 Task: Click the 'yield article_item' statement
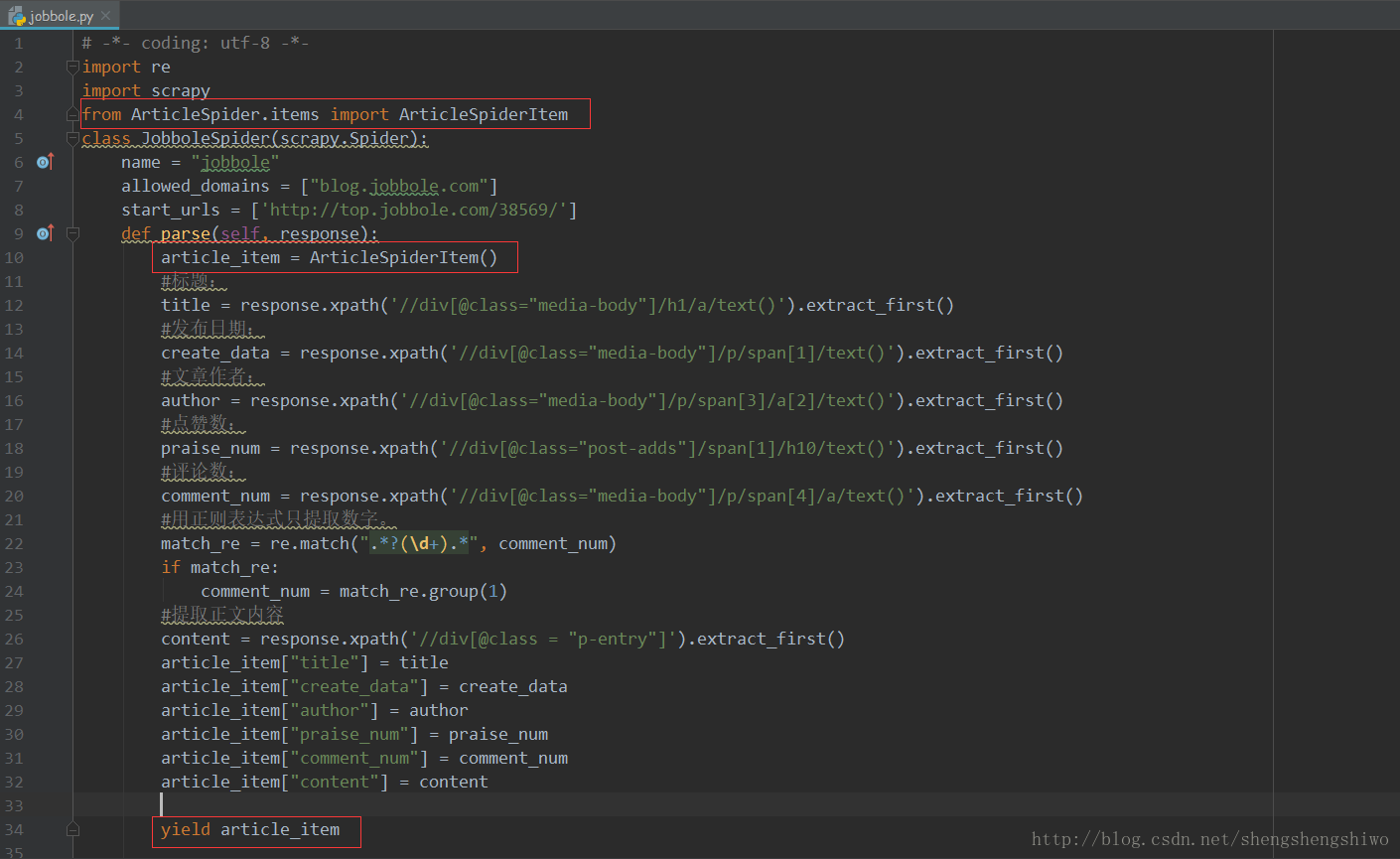click(250, 829)
